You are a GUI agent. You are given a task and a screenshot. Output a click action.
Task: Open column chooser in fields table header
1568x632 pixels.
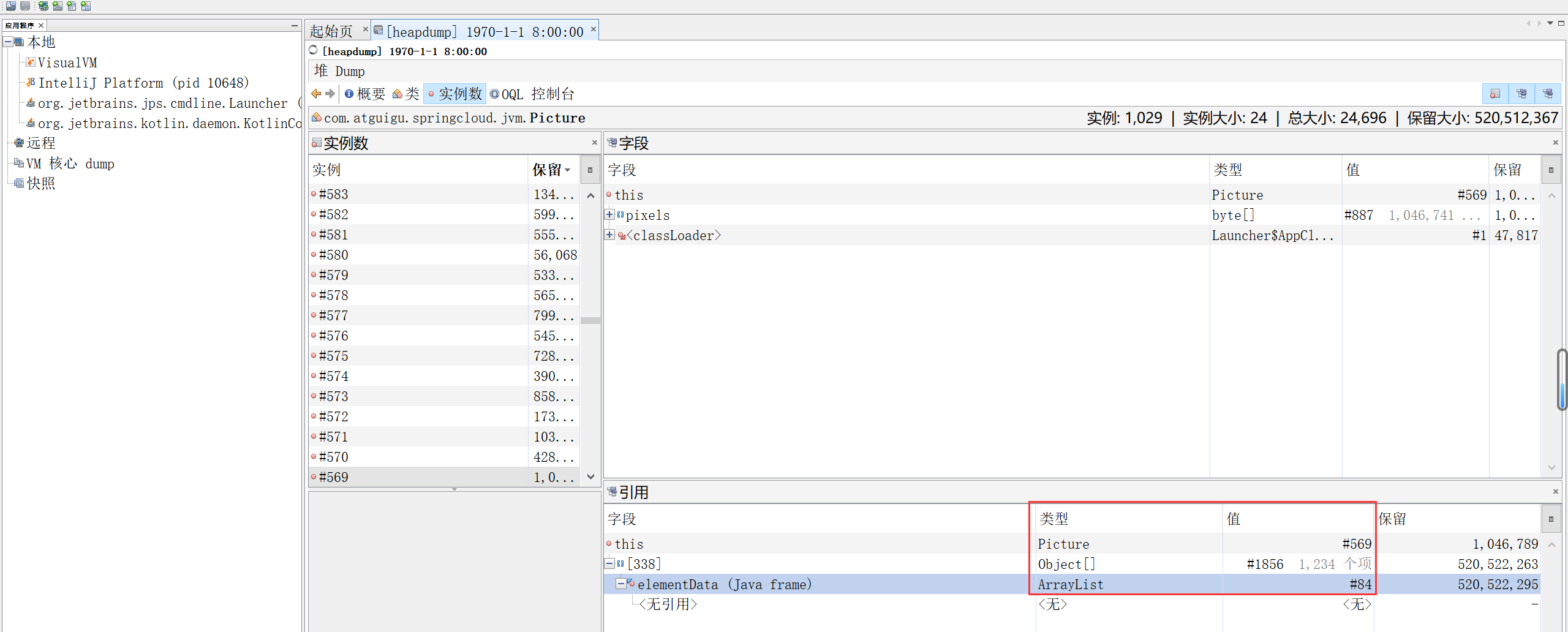pos(1551,170)
